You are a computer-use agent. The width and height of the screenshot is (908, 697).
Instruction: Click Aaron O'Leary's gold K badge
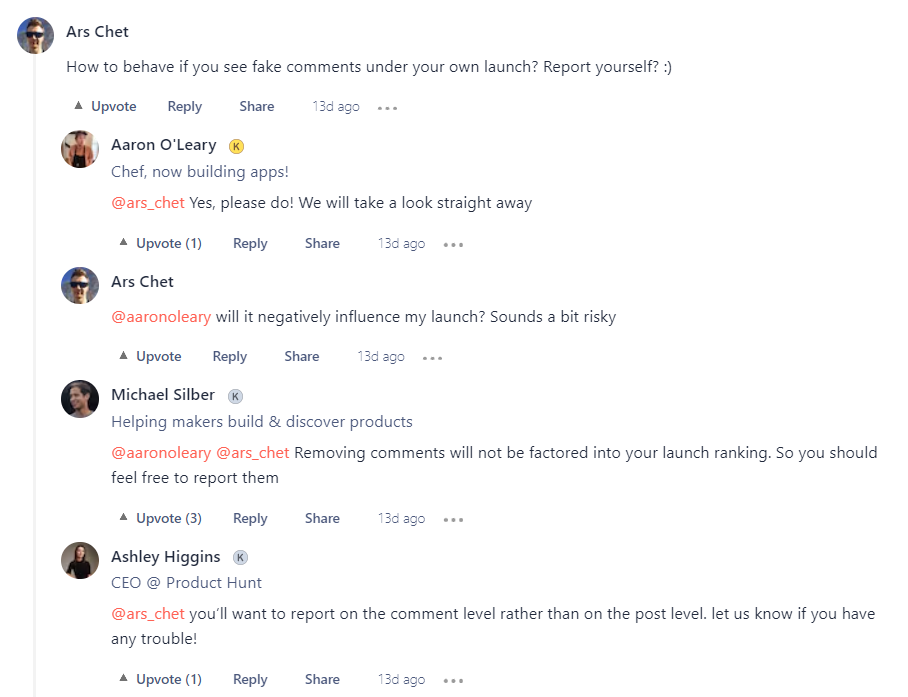[x=237, y=146]
